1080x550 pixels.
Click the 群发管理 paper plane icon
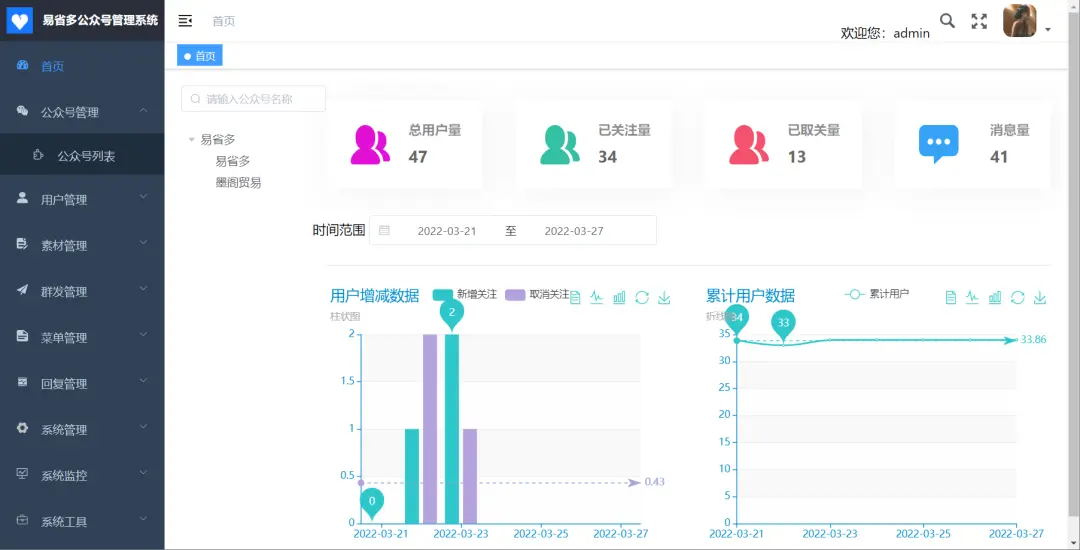(x=22, y=290)
